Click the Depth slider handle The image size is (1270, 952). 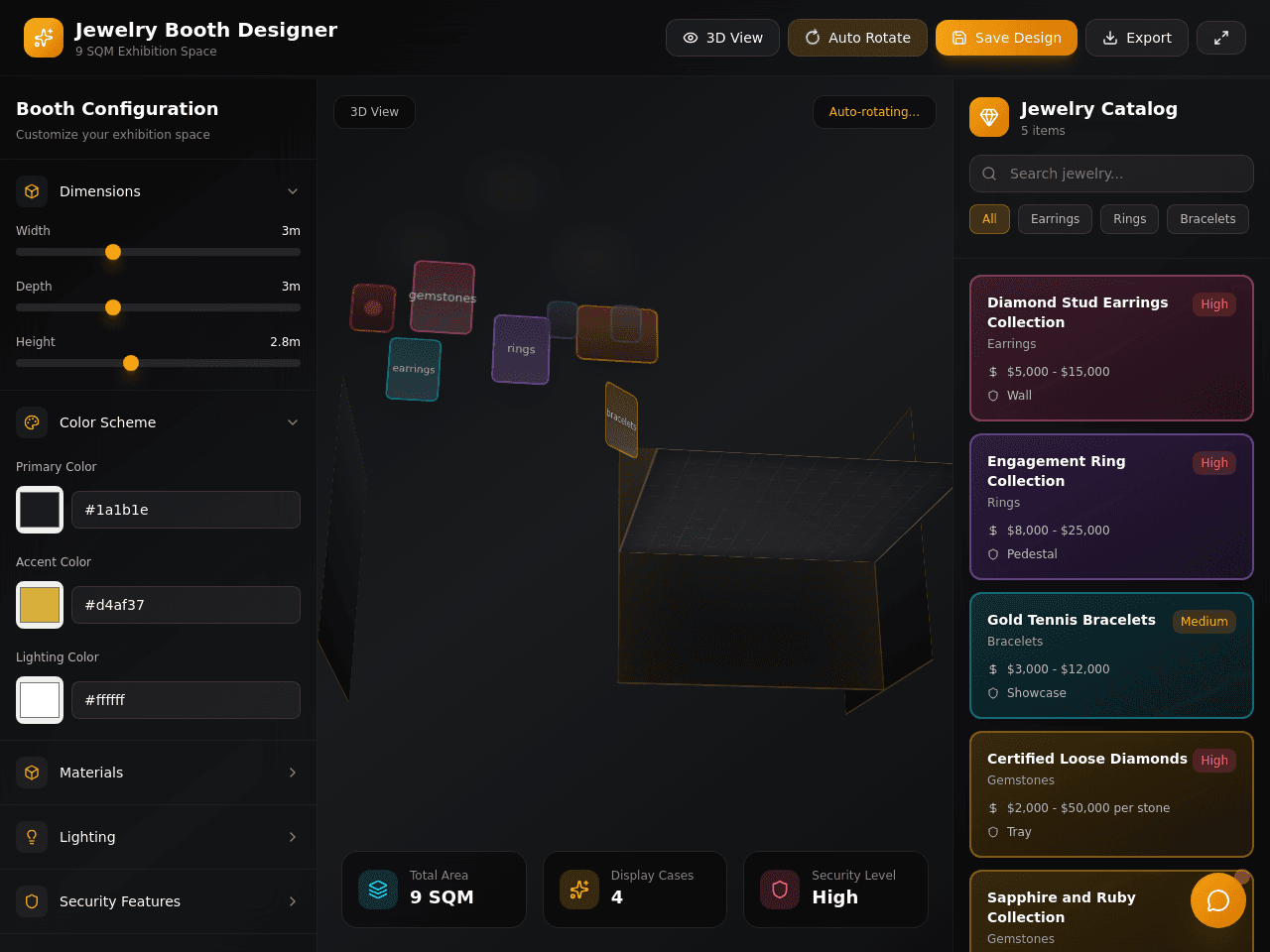(x=113, y=307)
